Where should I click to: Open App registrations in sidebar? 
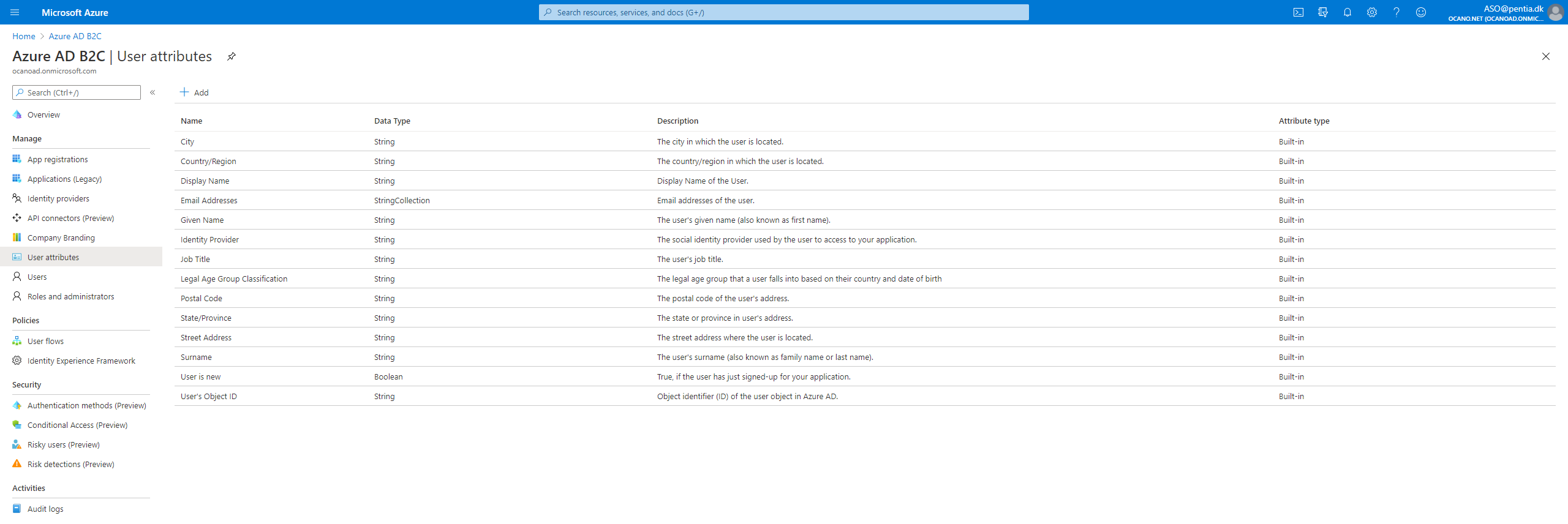[x=58, y=159]
